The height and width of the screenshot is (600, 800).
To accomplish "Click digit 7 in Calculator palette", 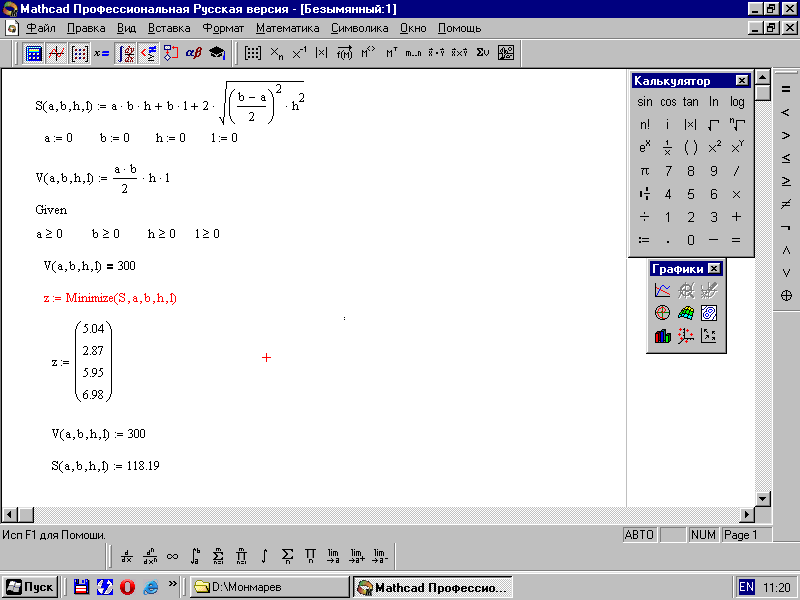I will coord(668,171).
